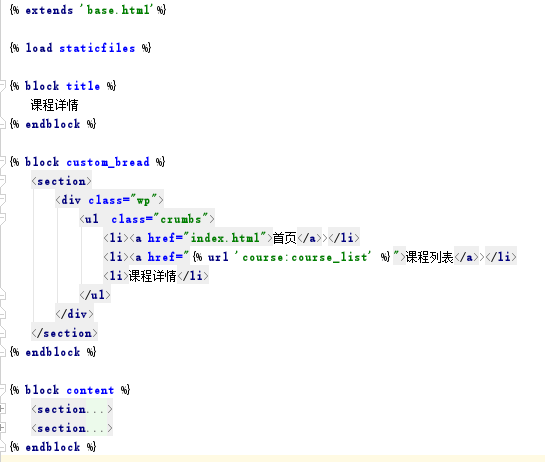
Task: Collapse the div class="wp" fold marker
Action: point(2,200)
